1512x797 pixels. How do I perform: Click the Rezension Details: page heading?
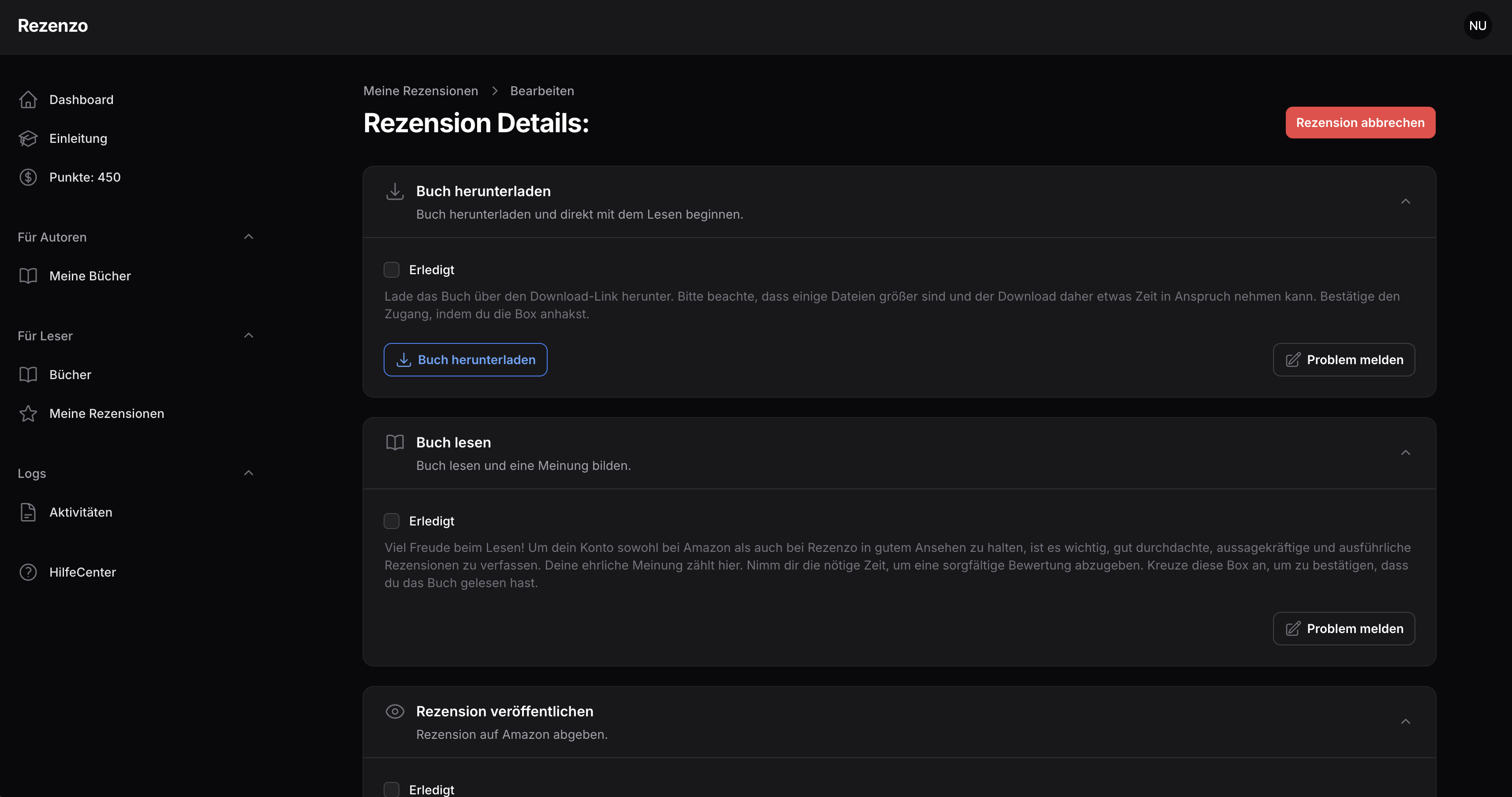[476, 123]
